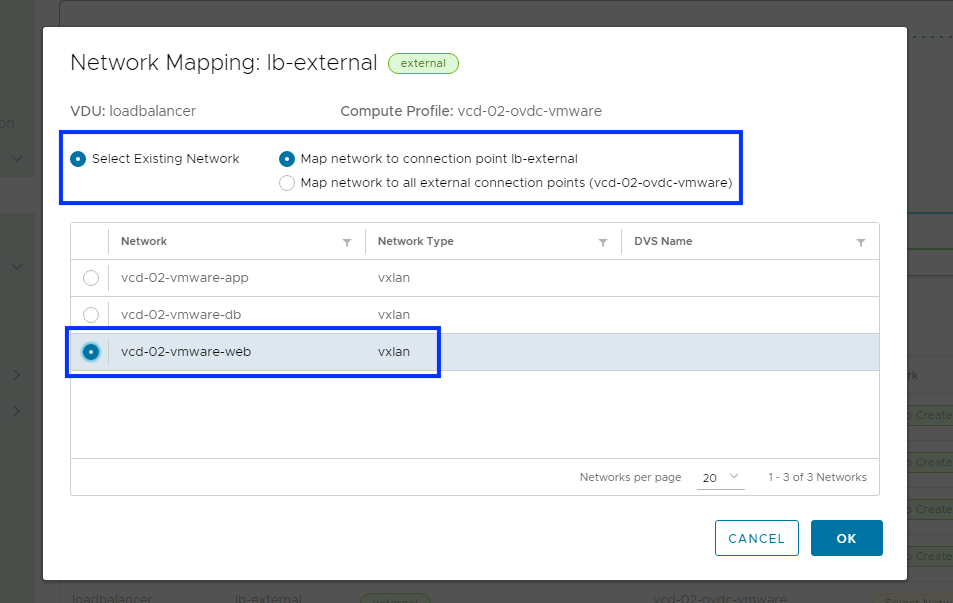953x603 pixels.
Task: Click the vxlan cell in the vcd-02-vmware-app row
Action: pos(393,278)
